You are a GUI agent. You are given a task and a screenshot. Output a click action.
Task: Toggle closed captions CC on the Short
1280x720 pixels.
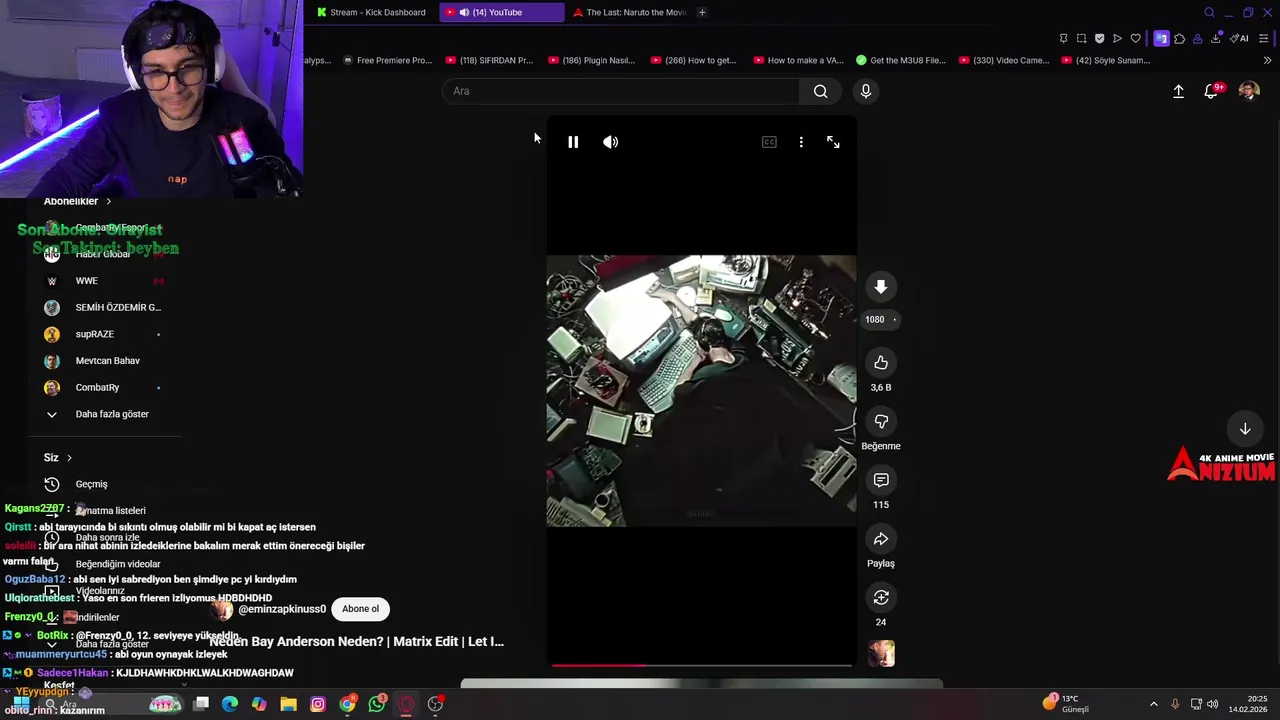(x=769, y=142)
